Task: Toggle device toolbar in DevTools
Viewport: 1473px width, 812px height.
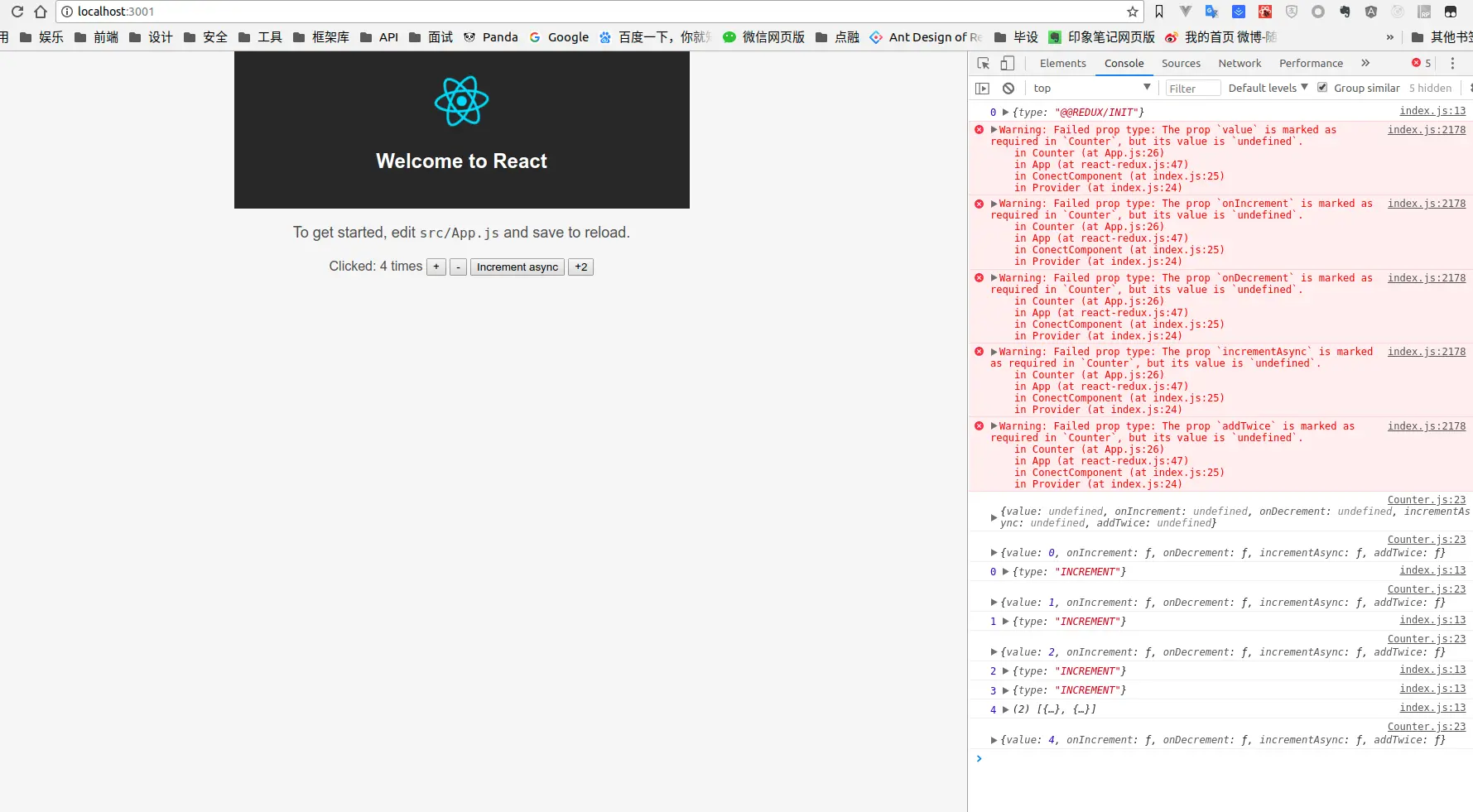Action: (1008, 63)
